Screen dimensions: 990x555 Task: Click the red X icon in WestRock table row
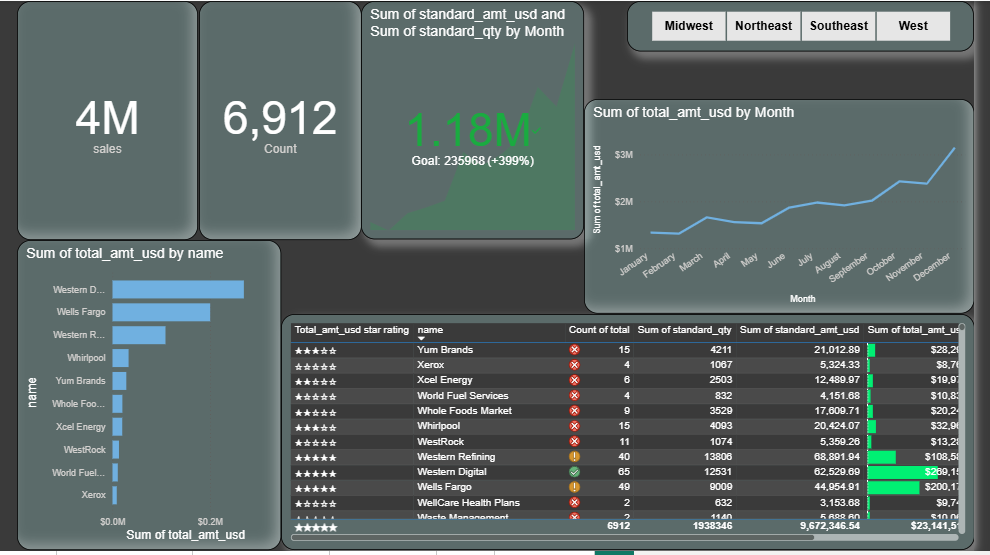(x=575, y=442)
